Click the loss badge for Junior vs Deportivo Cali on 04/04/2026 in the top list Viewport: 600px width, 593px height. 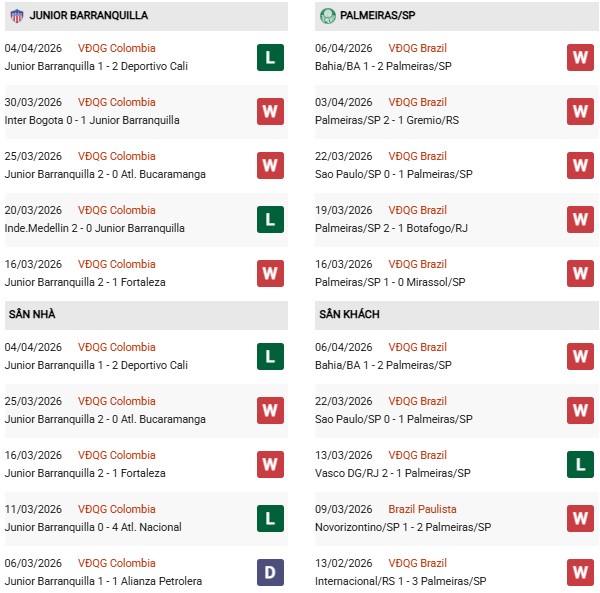click(x=270, y=57)
